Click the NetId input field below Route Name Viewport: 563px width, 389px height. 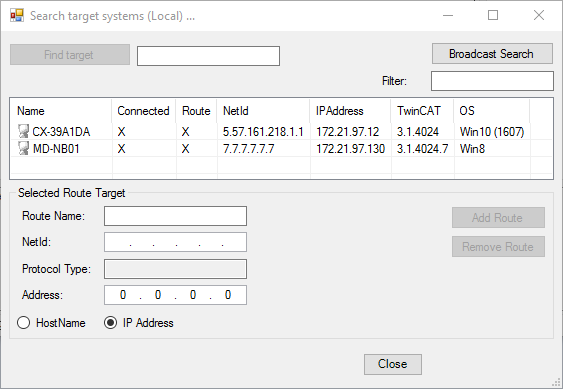175,242
